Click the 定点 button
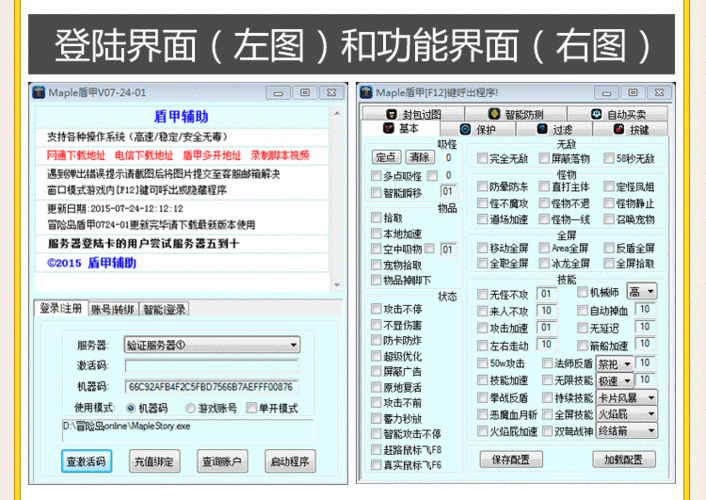Image resolution: width=706 pixels, height=500 pixels. click(x=386, y=157)
